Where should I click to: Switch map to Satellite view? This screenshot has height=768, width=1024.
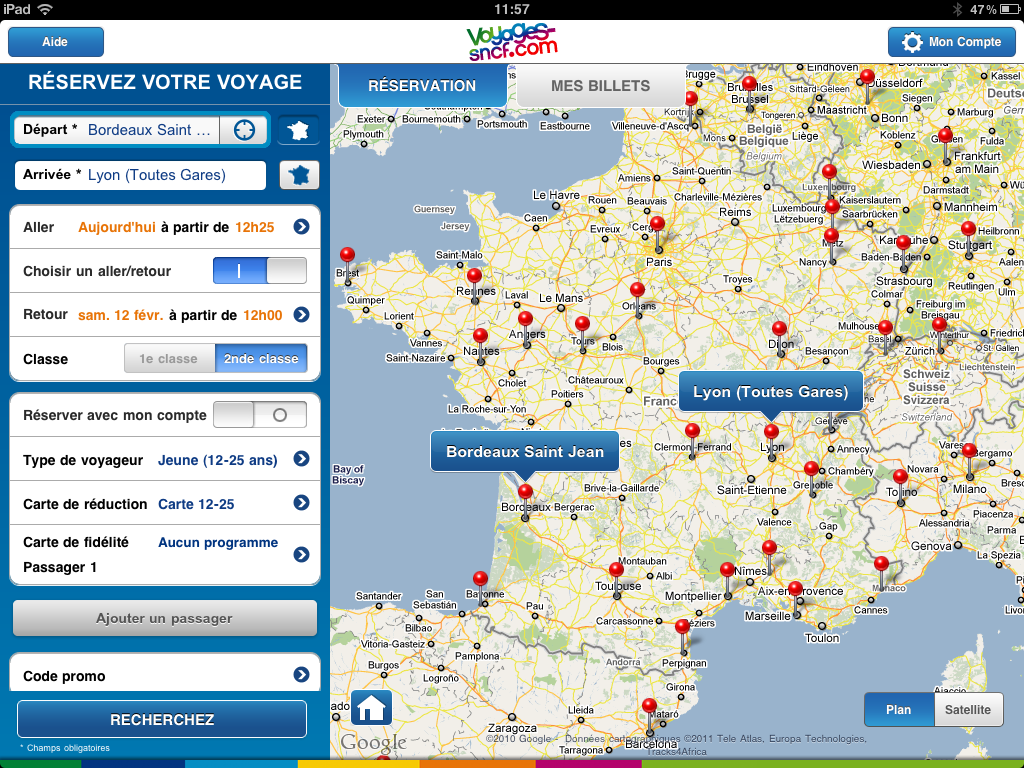click(968, 710)
